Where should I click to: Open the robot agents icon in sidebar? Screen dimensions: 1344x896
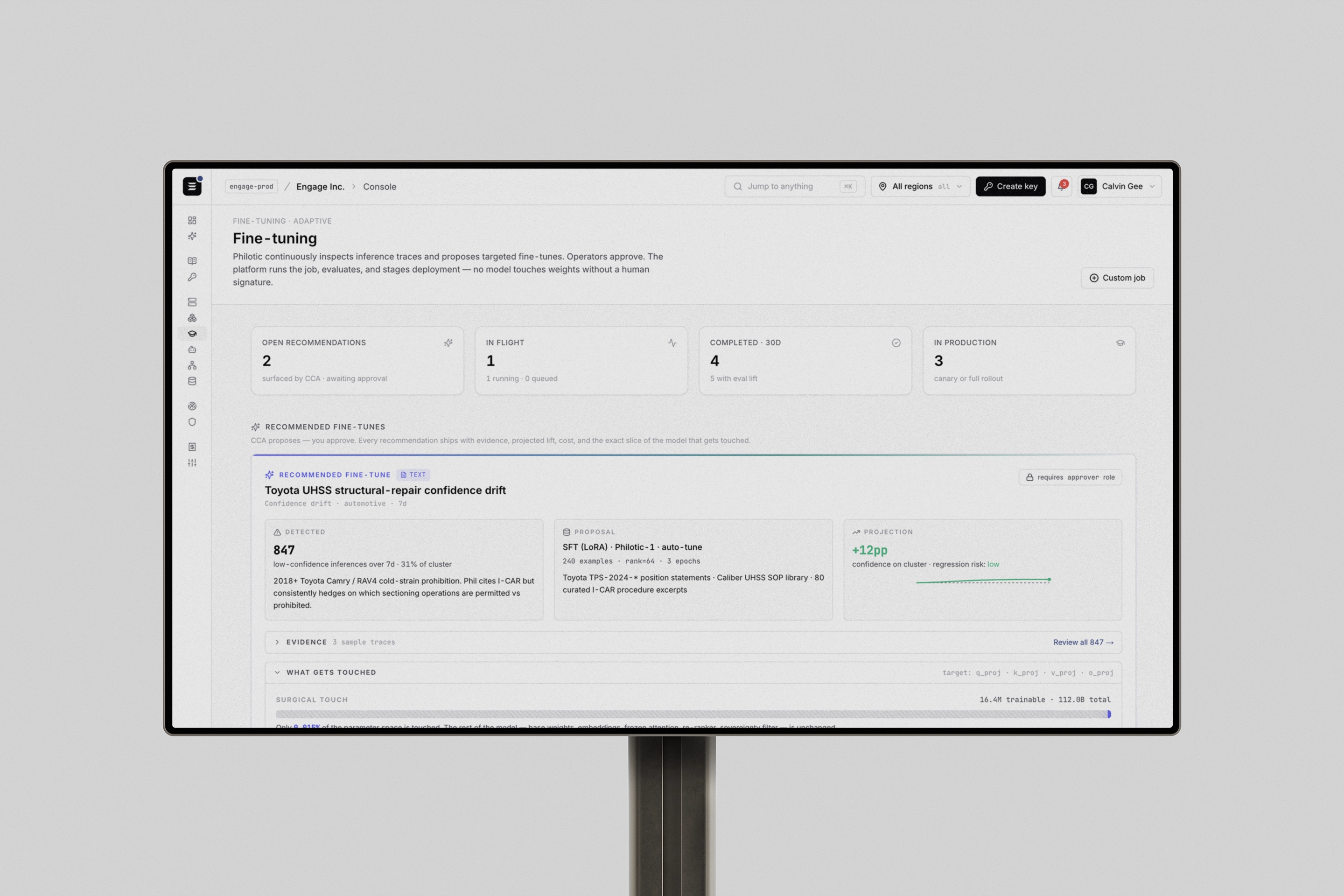point(192,349)
